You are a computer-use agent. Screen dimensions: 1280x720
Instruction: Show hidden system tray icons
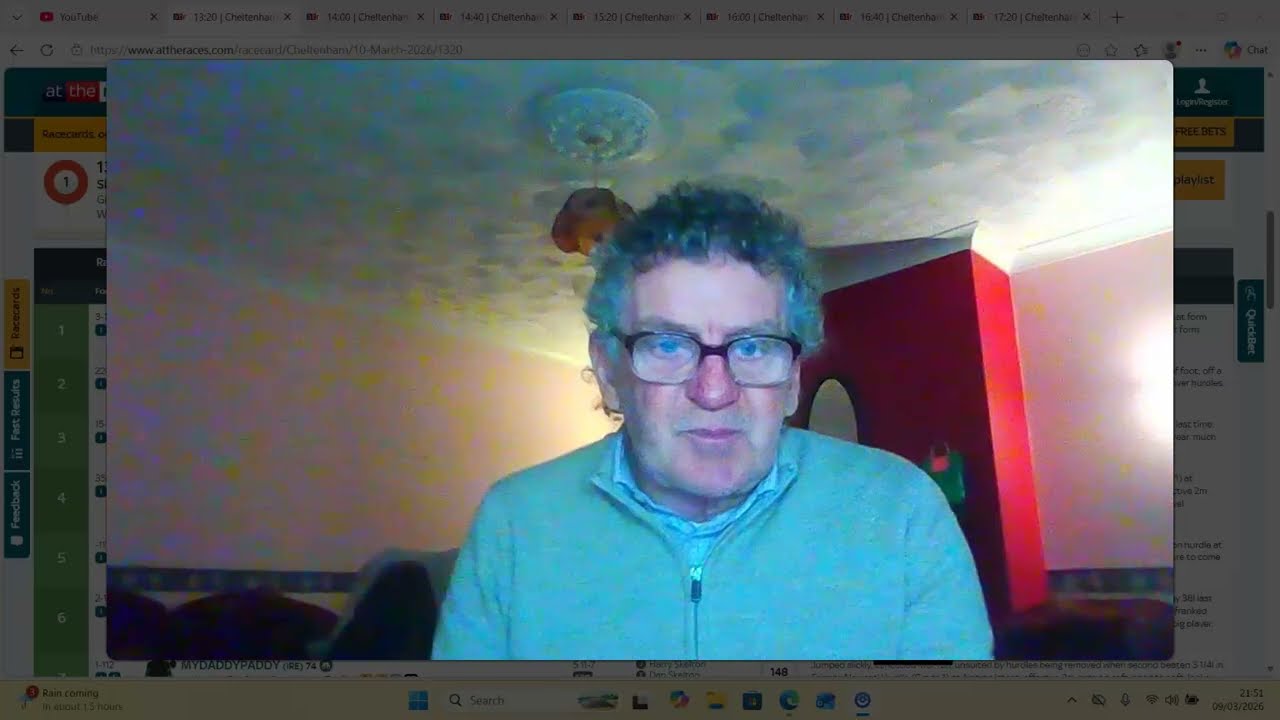[x=1071, y=700]
